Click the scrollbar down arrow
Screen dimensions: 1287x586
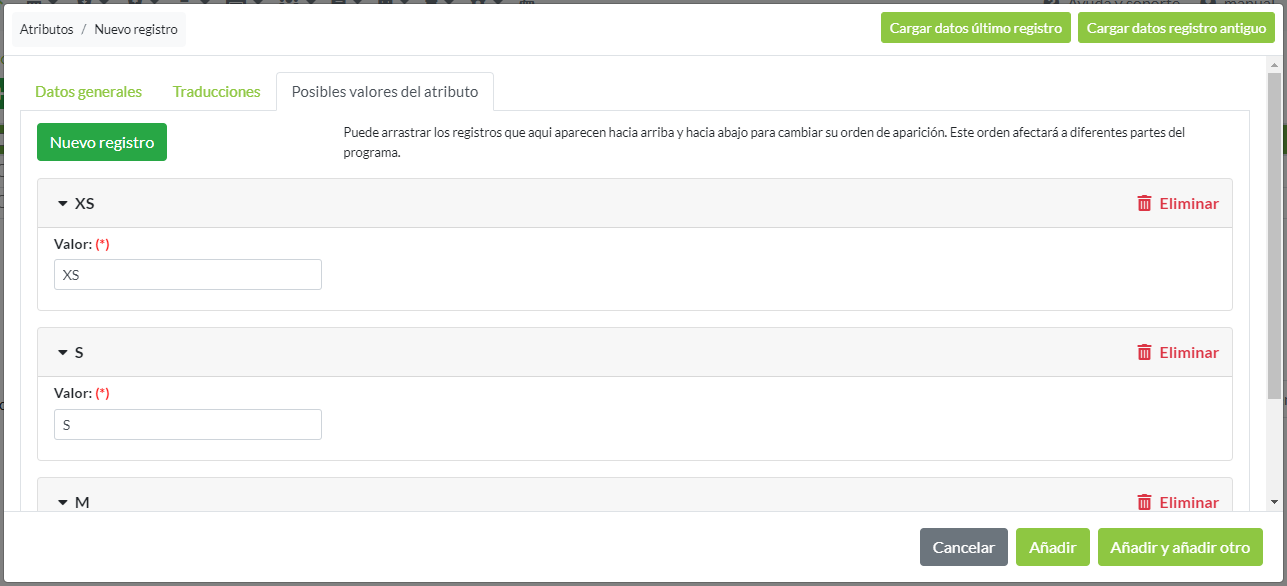pos(1273,502)
